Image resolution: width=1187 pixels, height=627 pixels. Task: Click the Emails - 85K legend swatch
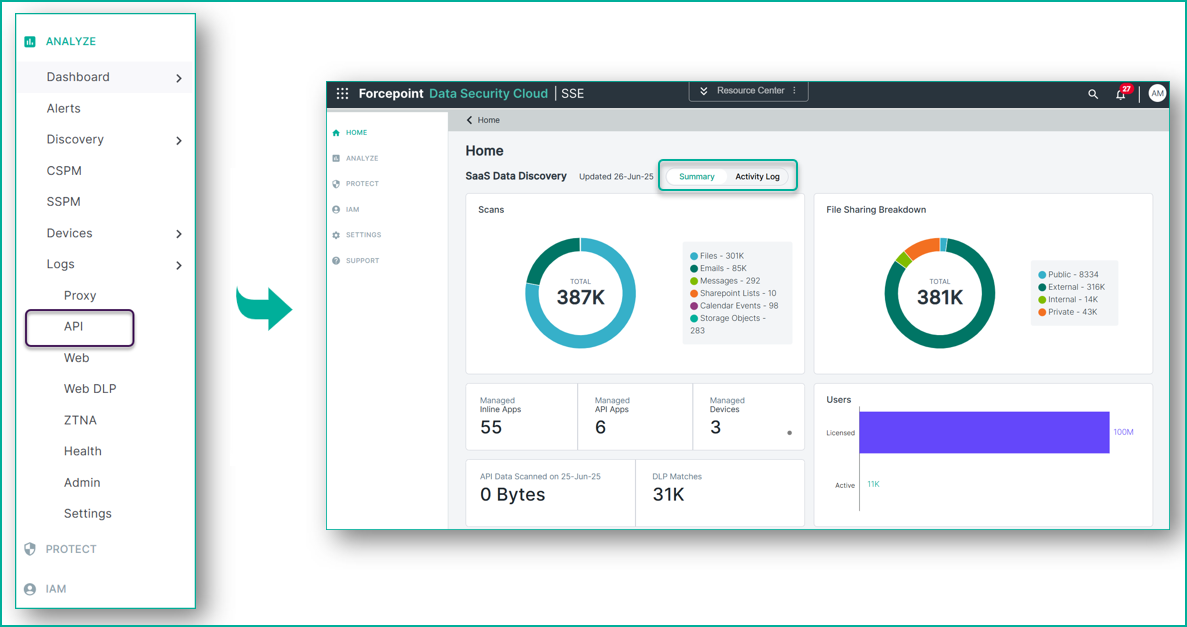[693, 268]
